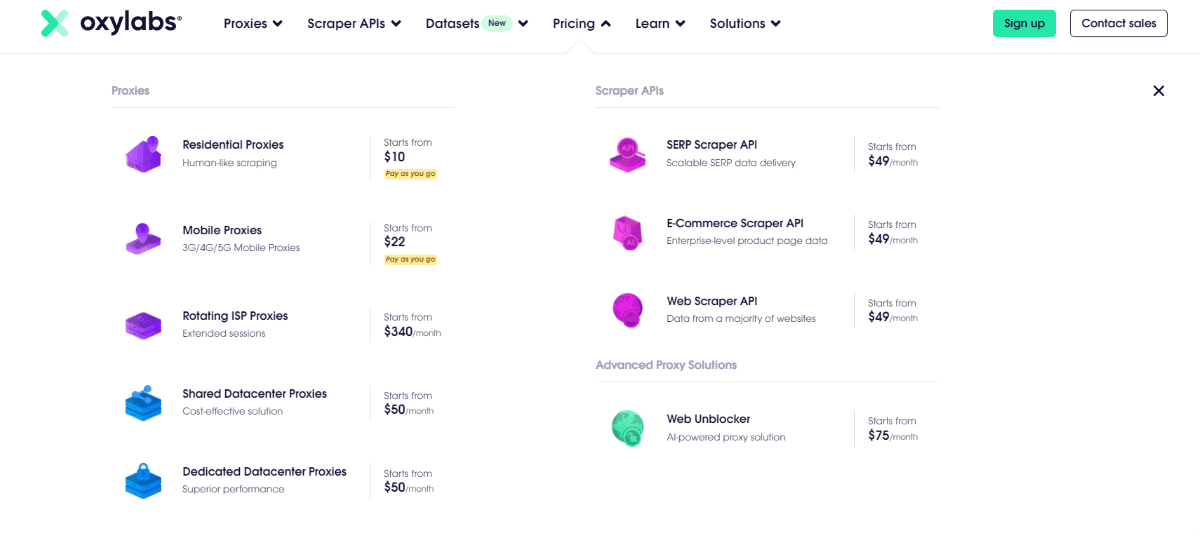The width and height of the screenshot is (1200, 536).
Task: Click the Pay as you go badge under $10
Action: coord(411,174)
